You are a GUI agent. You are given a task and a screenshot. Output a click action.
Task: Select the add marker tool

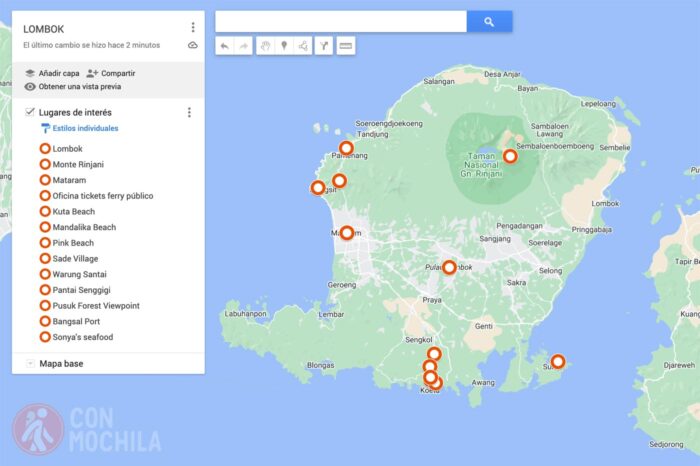click(284, 46)
